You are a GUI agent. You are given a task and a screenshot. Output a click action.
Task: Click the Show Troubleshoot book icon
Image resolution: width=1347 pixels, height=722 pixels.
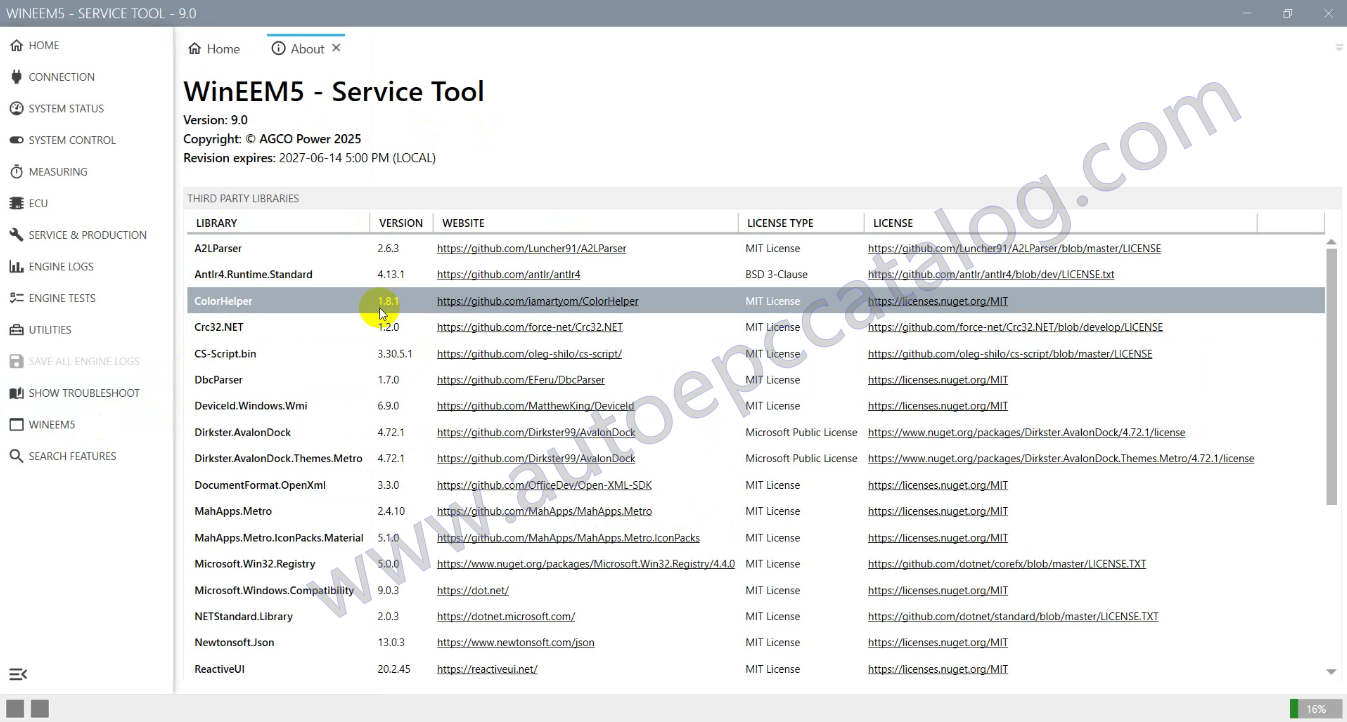tap(16, 393)
